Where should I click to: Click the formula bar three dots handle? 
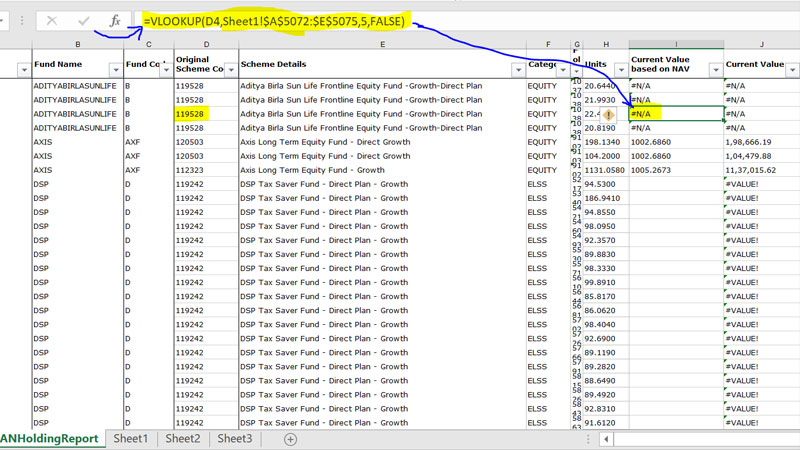coord(22,21)
